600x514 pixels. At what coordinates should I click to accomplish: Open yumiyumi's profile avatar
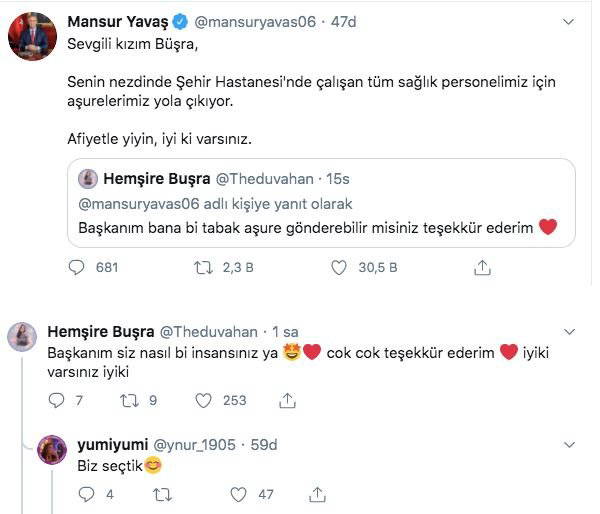point(52,449)
